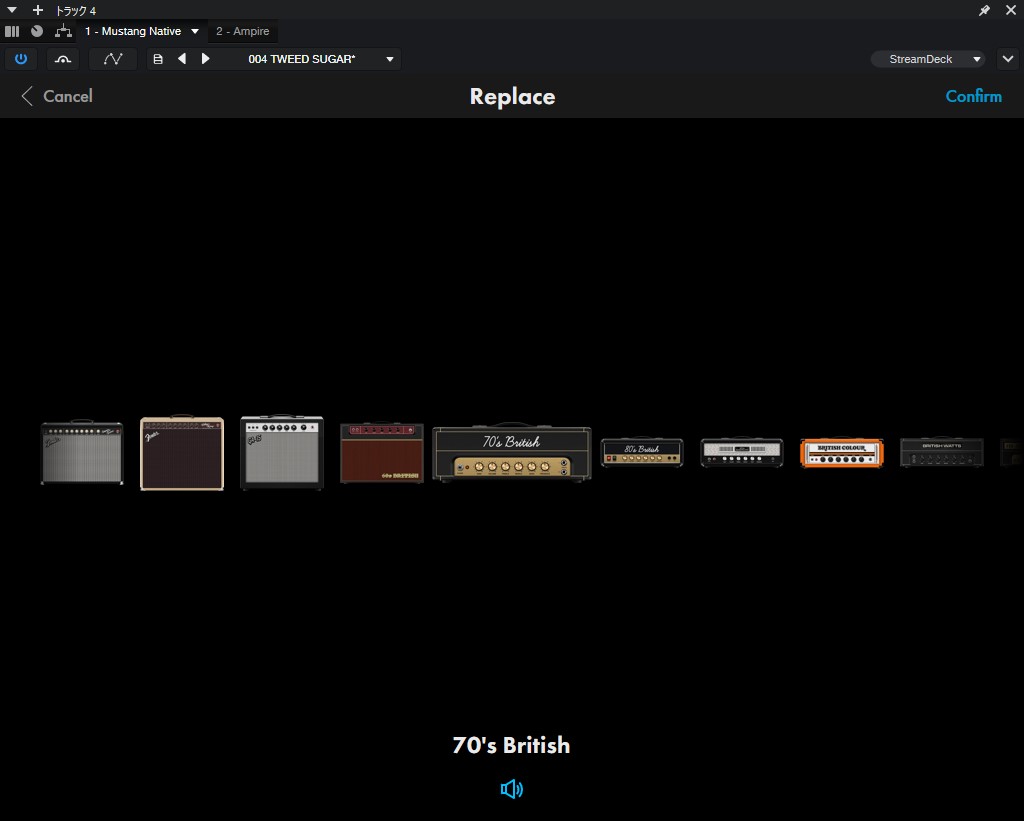
Task: Preview amp sound with speaker icon
Action: 512,789
